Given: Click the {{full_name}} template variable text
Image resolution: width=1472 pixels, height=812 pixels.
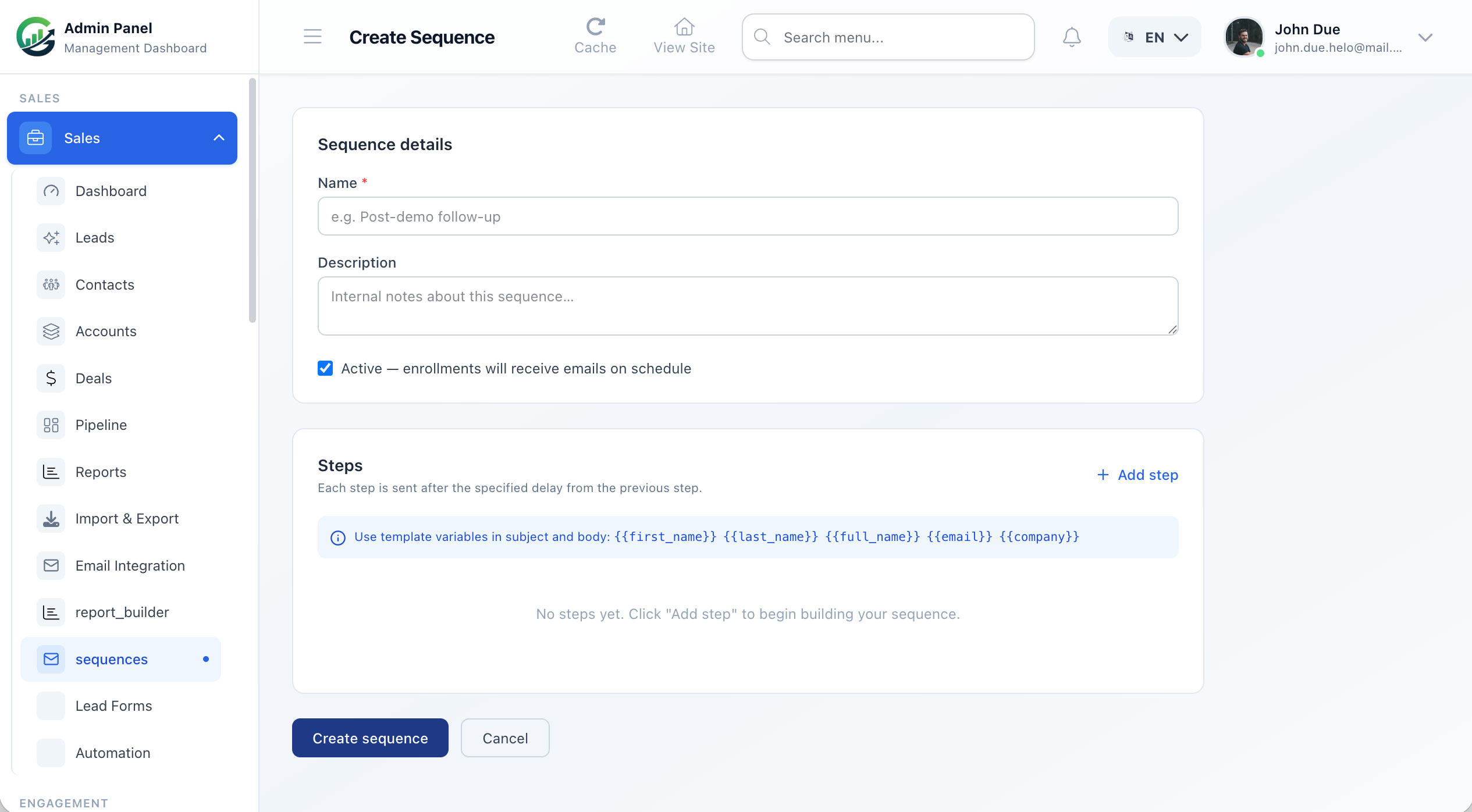Looking at the screenshot, I should [873, 537].
